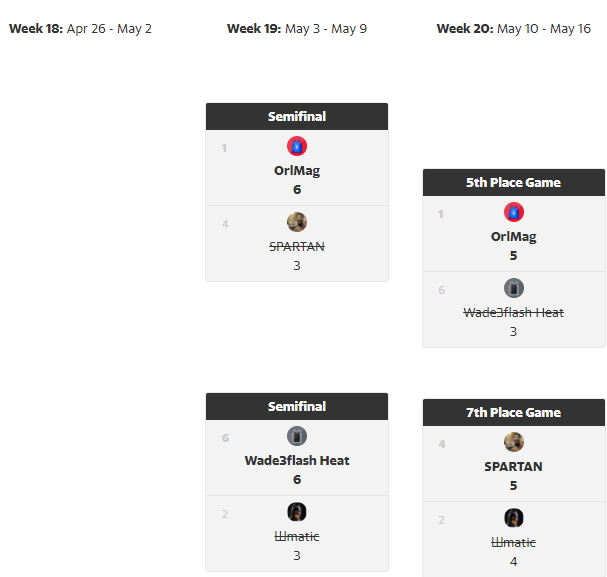Select the 7th Place Game header
607x577 pixels.
(514, 412)
